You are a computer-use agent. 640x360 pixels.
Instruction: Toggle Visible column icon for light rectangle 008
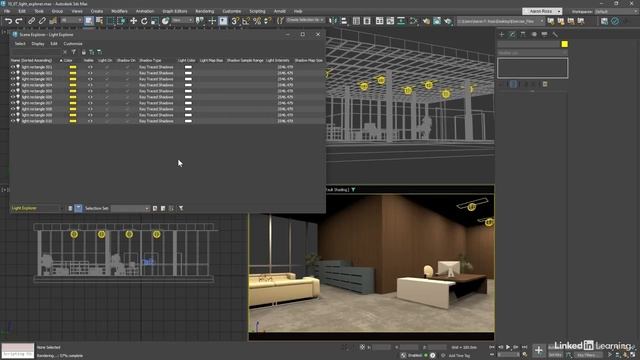click(x=90, y=109)
